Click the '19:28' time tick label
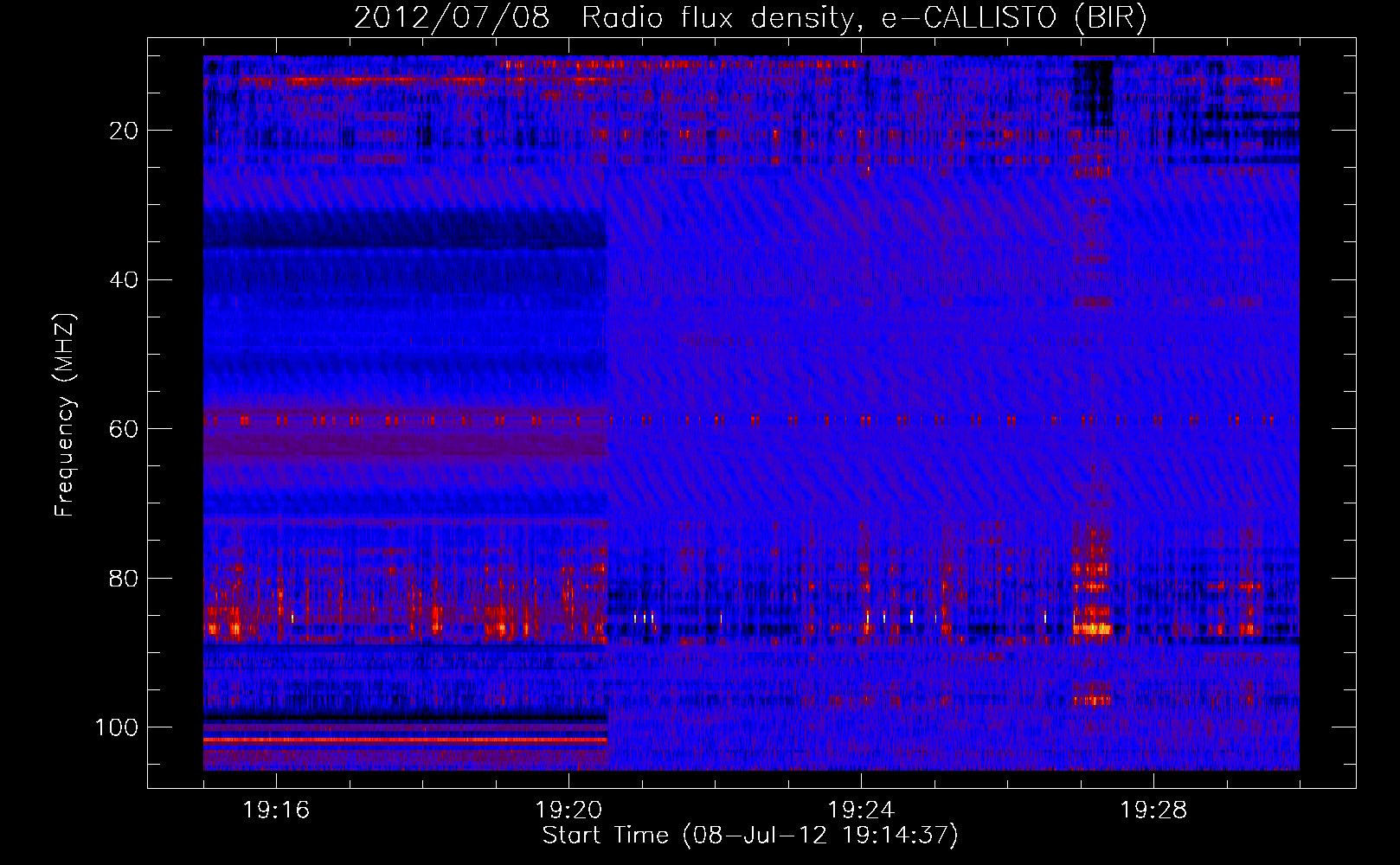The width and height of the screenshot is (1400, 865). [x=1153, y=811]
